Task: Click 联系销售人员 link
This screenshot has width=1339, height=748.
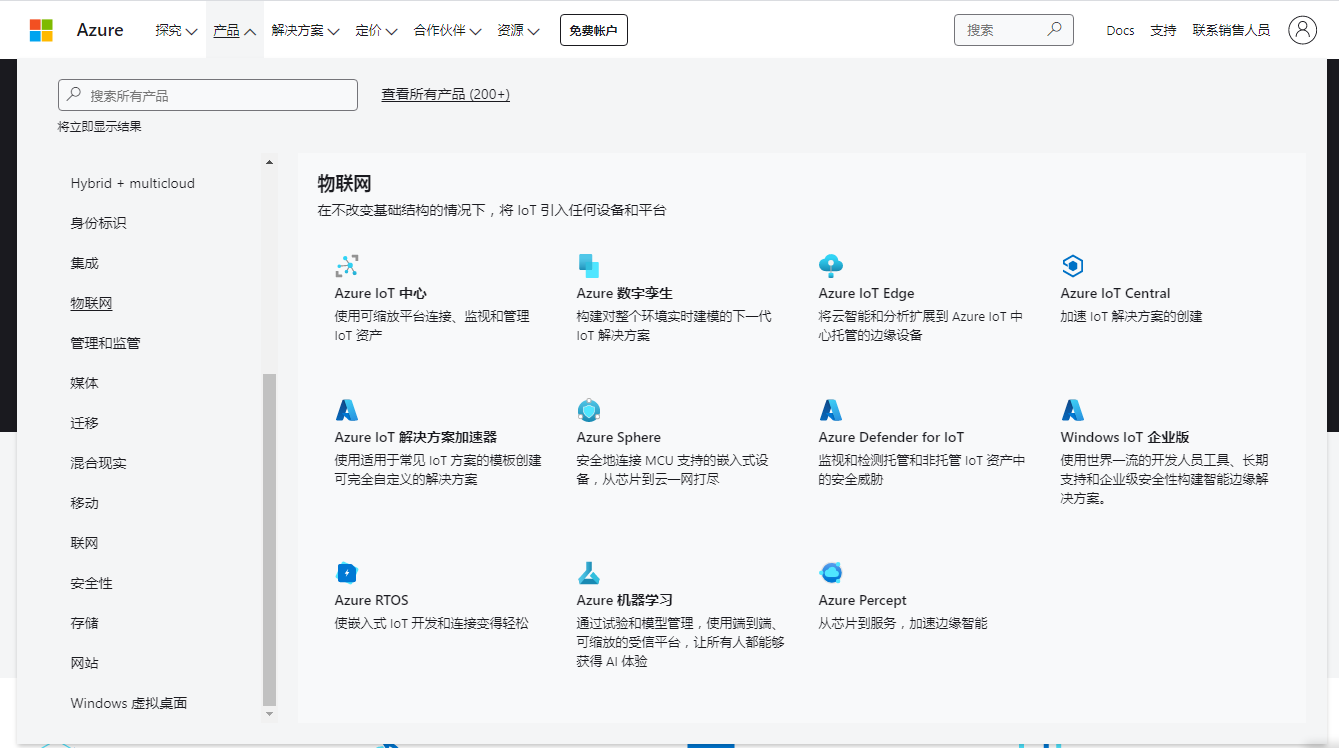Action: pyautogui.click(x=1231, y=30)
